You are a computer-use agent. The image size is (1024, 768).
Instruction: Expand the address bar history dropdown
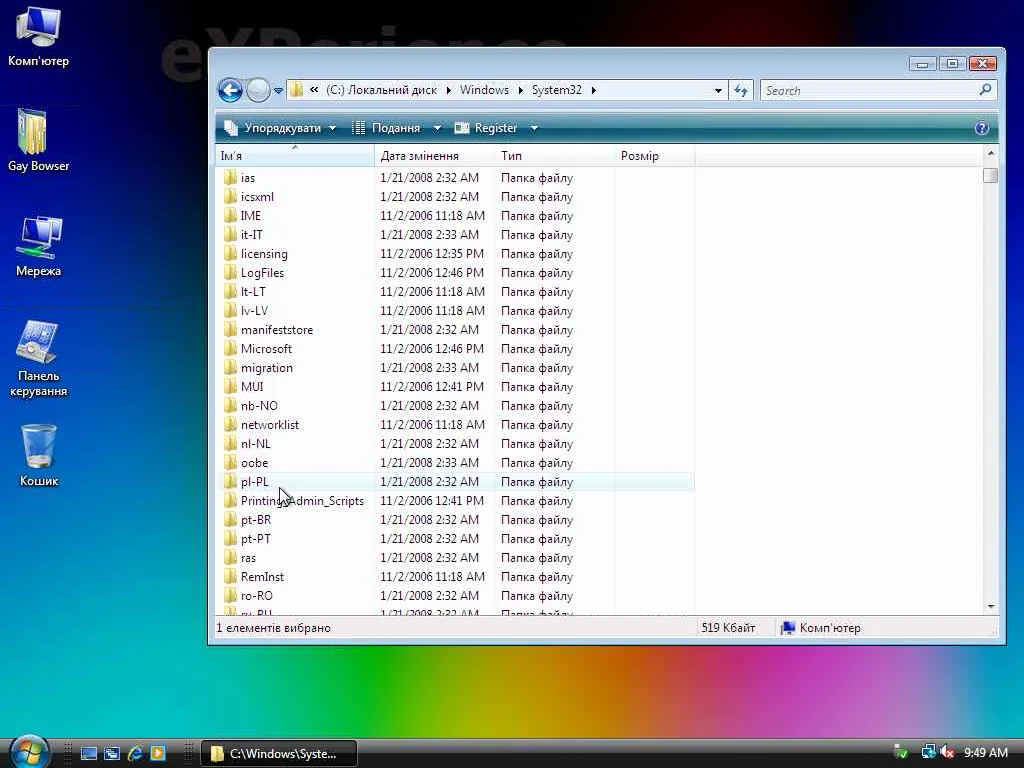[x=718, y=90]
